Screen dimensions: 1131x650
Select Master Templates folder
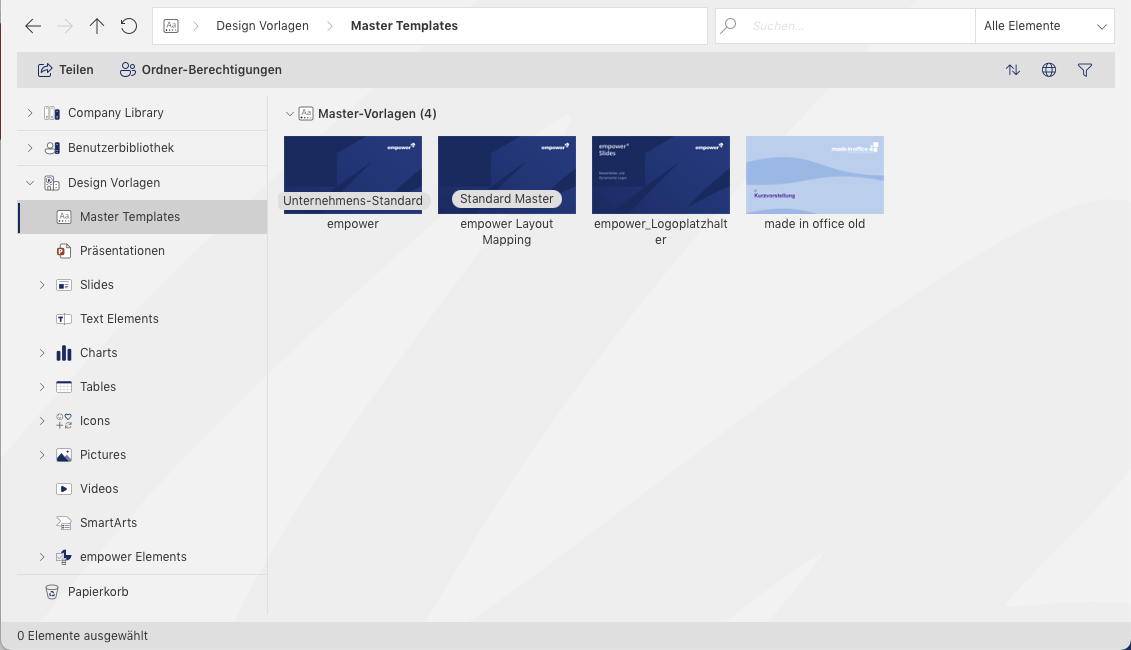click(143, 217)
